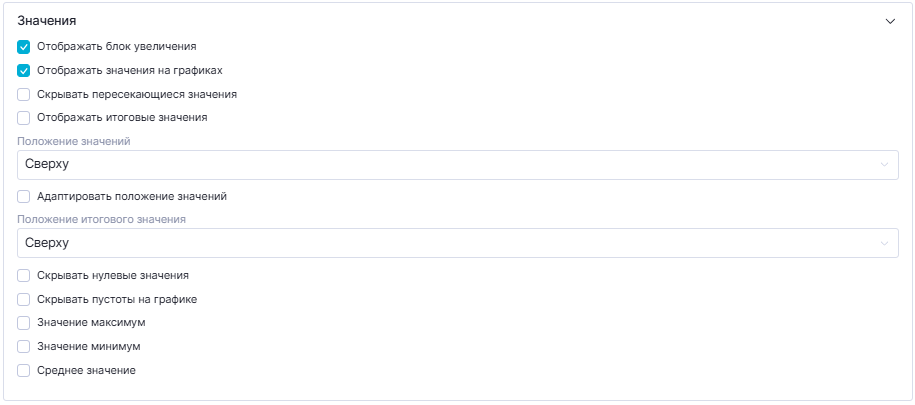Enable Скрывать нулевые значения checkbox
The height and width of the screenshot is (405, 915).
tap(24, 275)
